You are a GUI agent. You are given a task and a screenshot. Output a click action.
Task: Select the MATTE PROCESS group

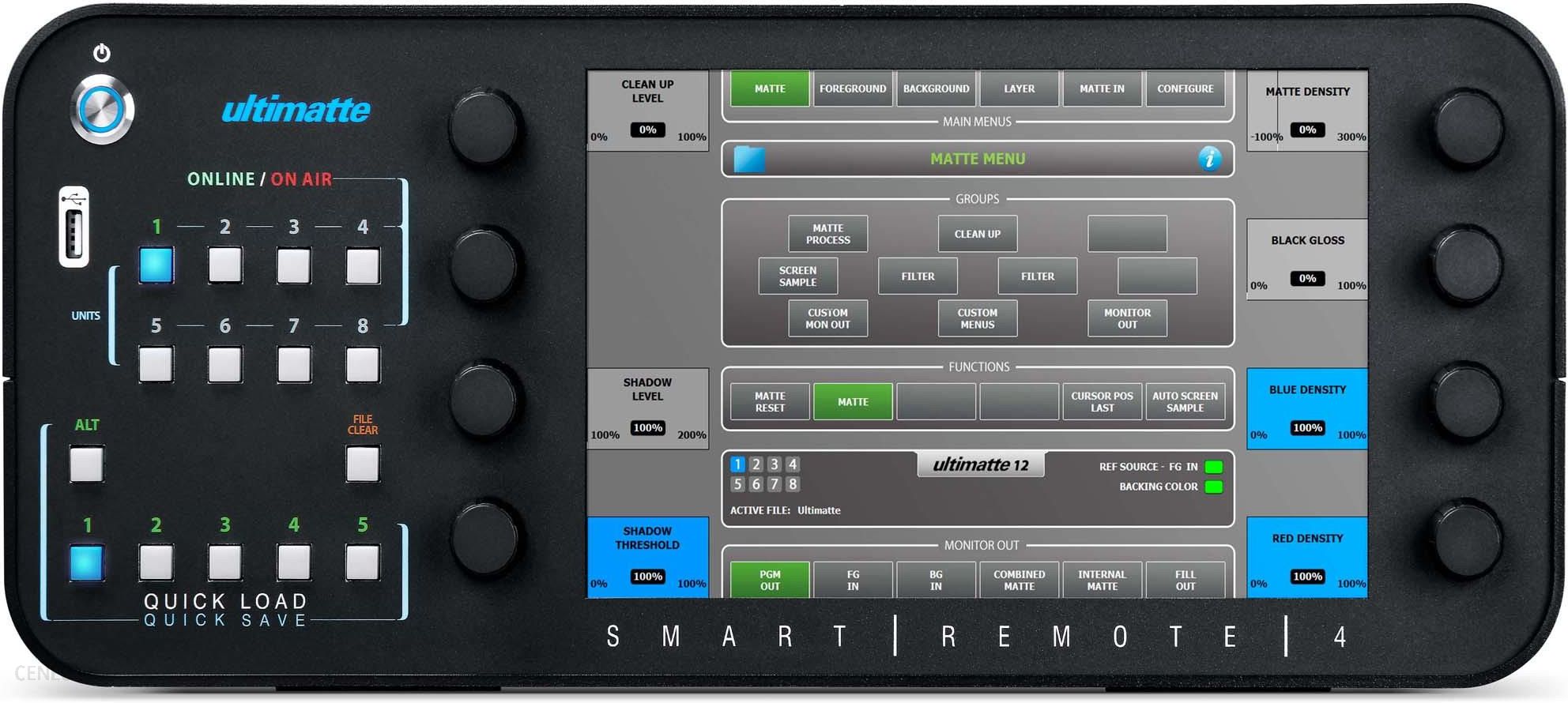pyautogui.click(x=827, y=234)
